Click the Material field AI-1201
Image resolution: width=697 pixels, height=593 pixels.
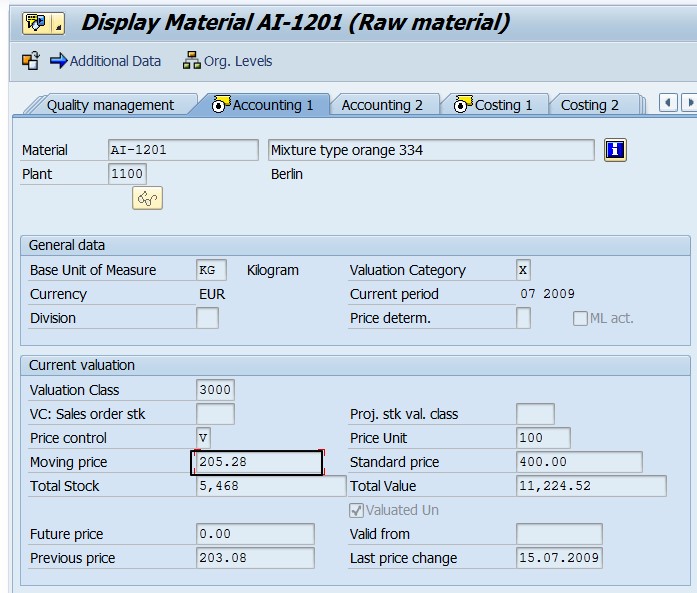click(x=183, y=150)
